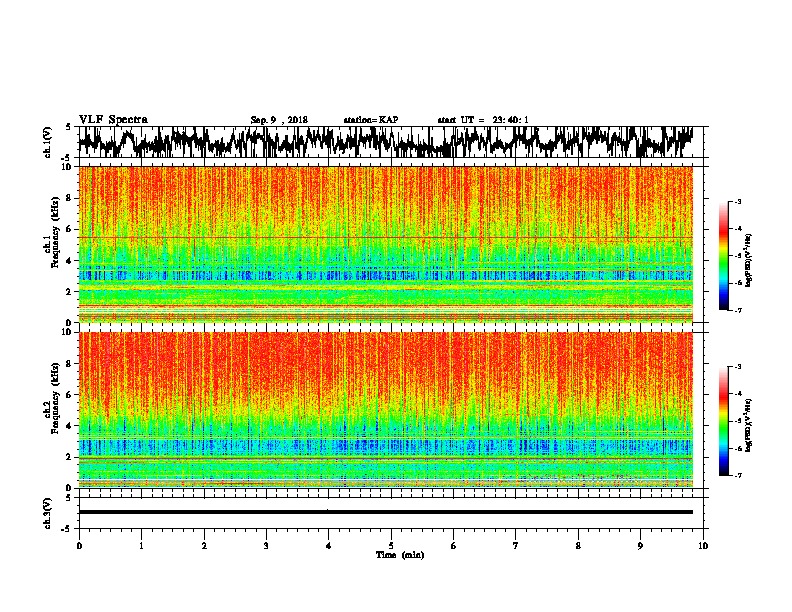Viewport: 792px width, 612px height.
Task: Click the "7" tick on the time axis
Action: pyautogui.click(x=516, y=546)
